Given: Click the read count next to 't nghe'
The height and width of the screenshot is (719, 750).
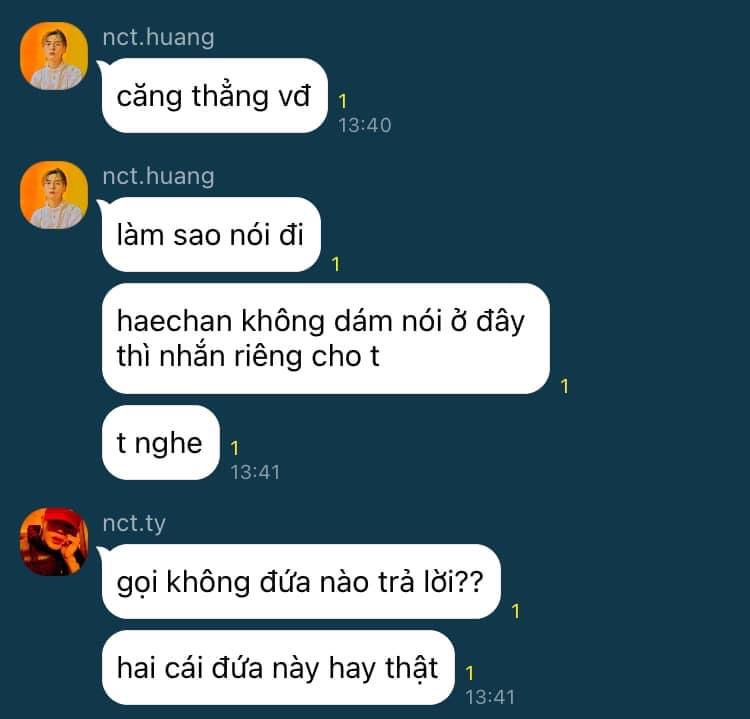Looking at the screenshot, I should (234, 448).
